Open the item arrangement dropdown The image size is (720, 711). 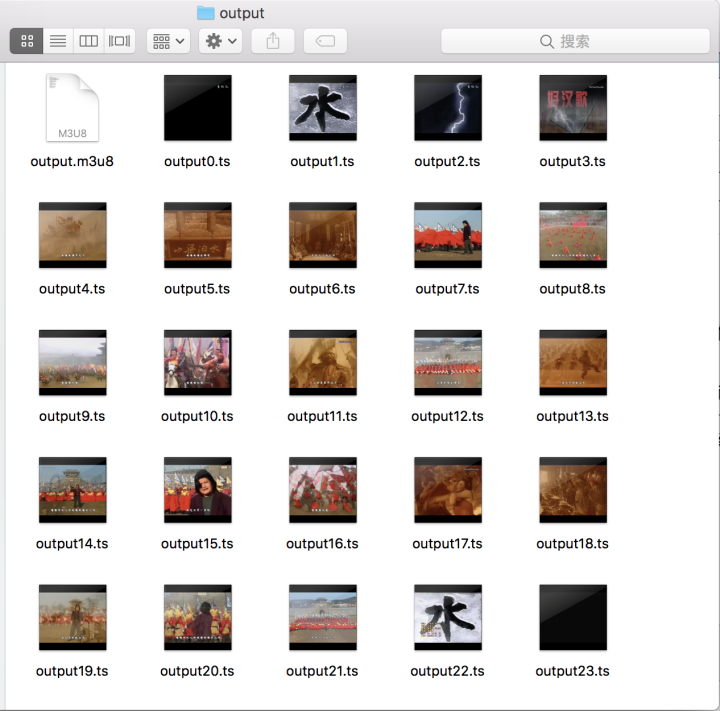[x=168, y=41]
